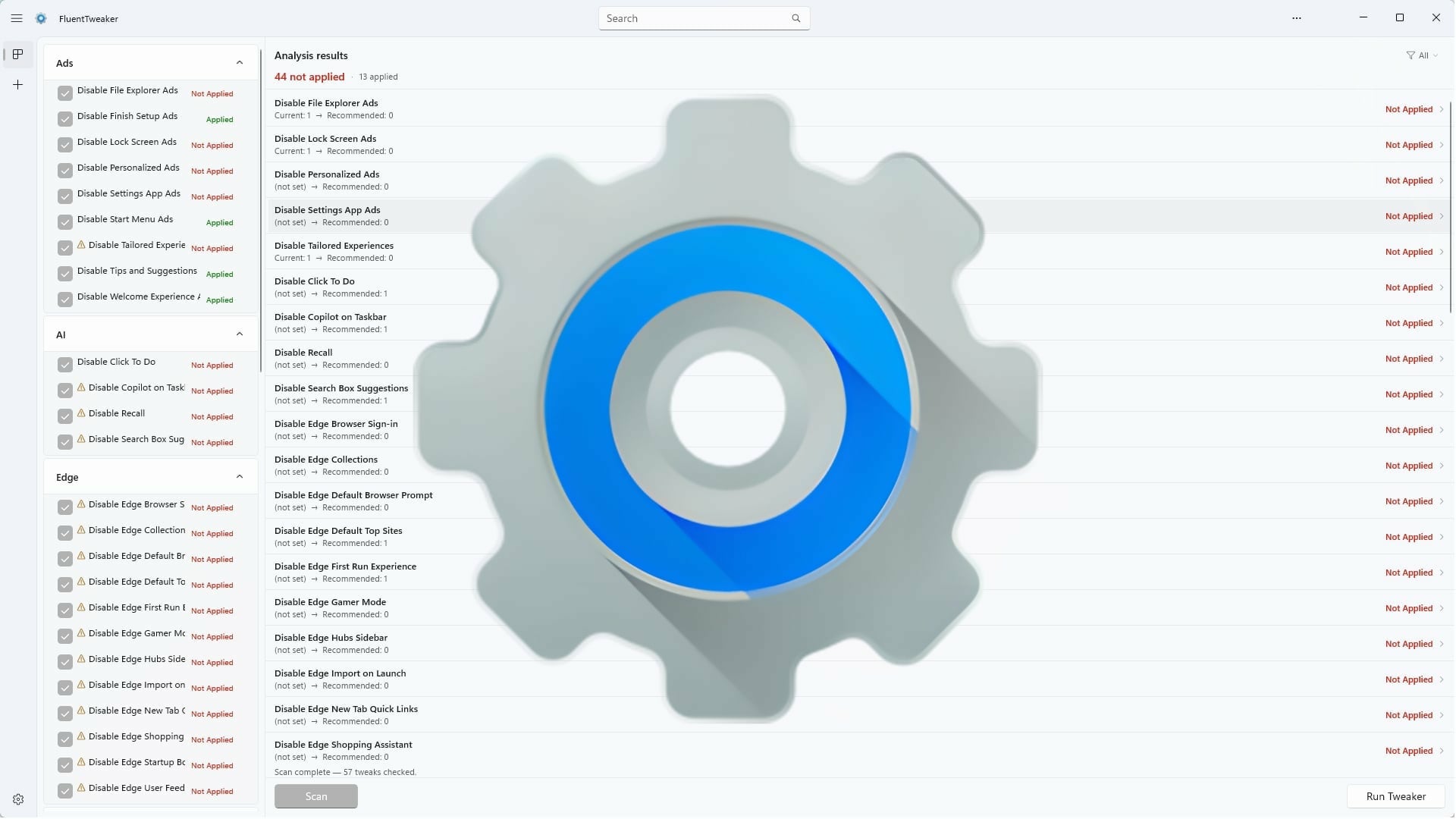Image resolution: width=1456 pixels, height=819 pixels.
Task: Click the warning icon beside Disable Edge Import on Launch
Action: coord(82,685)
